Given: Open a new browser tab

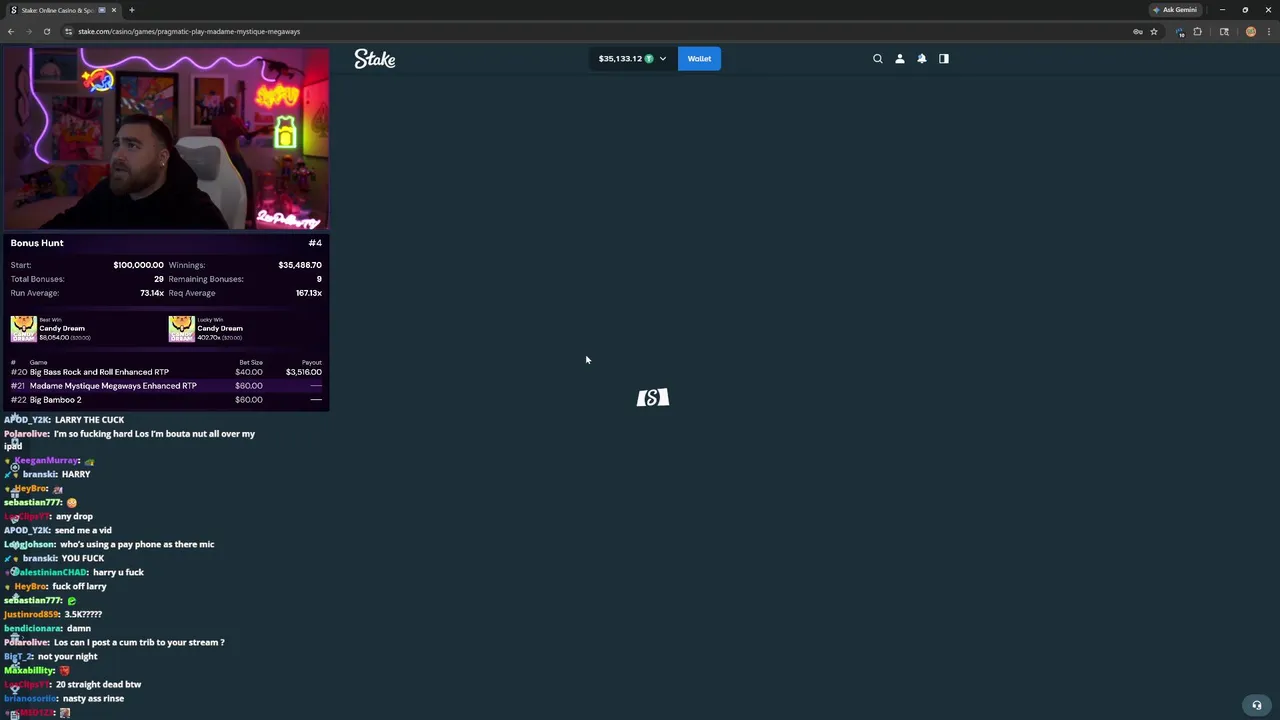Looking at the screenshot, I should coord(131,10).
